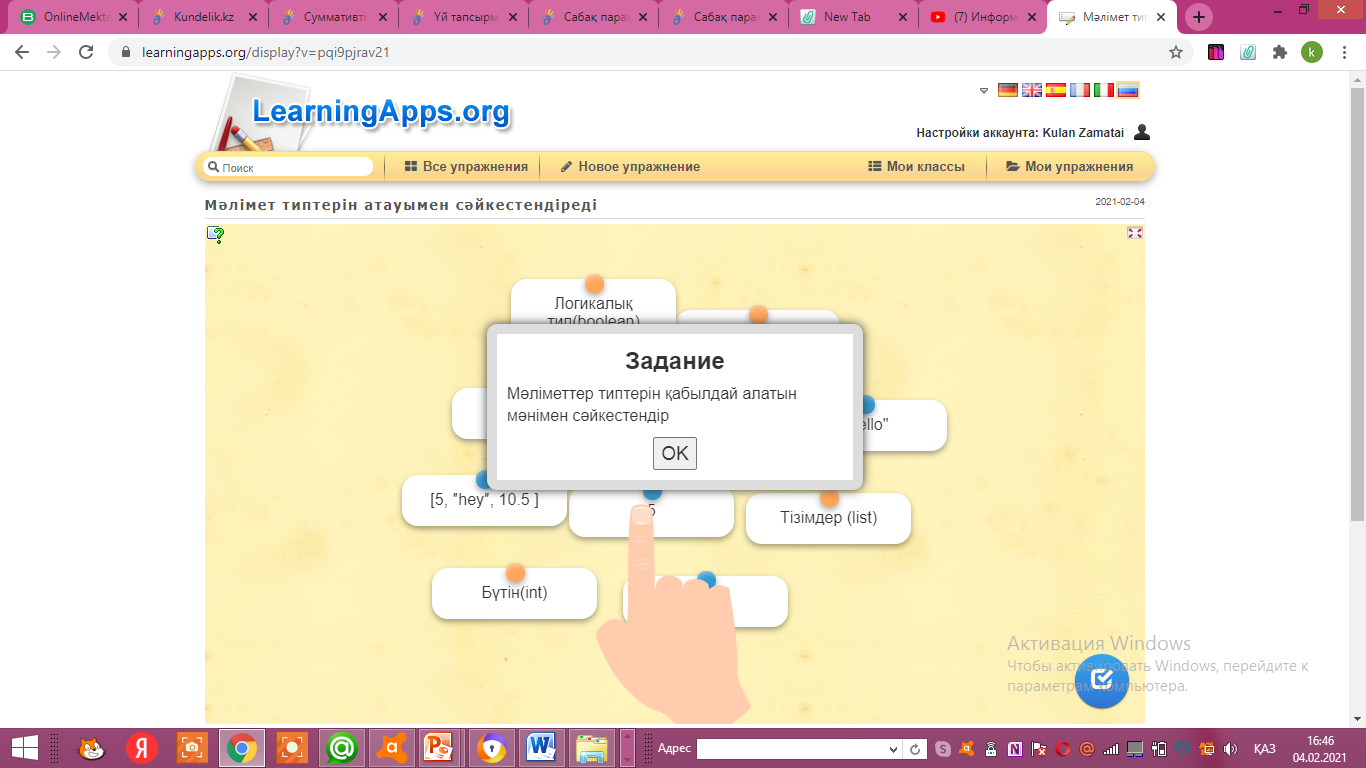The image size is (1366, 768).
Task: Select the Тізімдер (list) card
Action: pos(828,518)
